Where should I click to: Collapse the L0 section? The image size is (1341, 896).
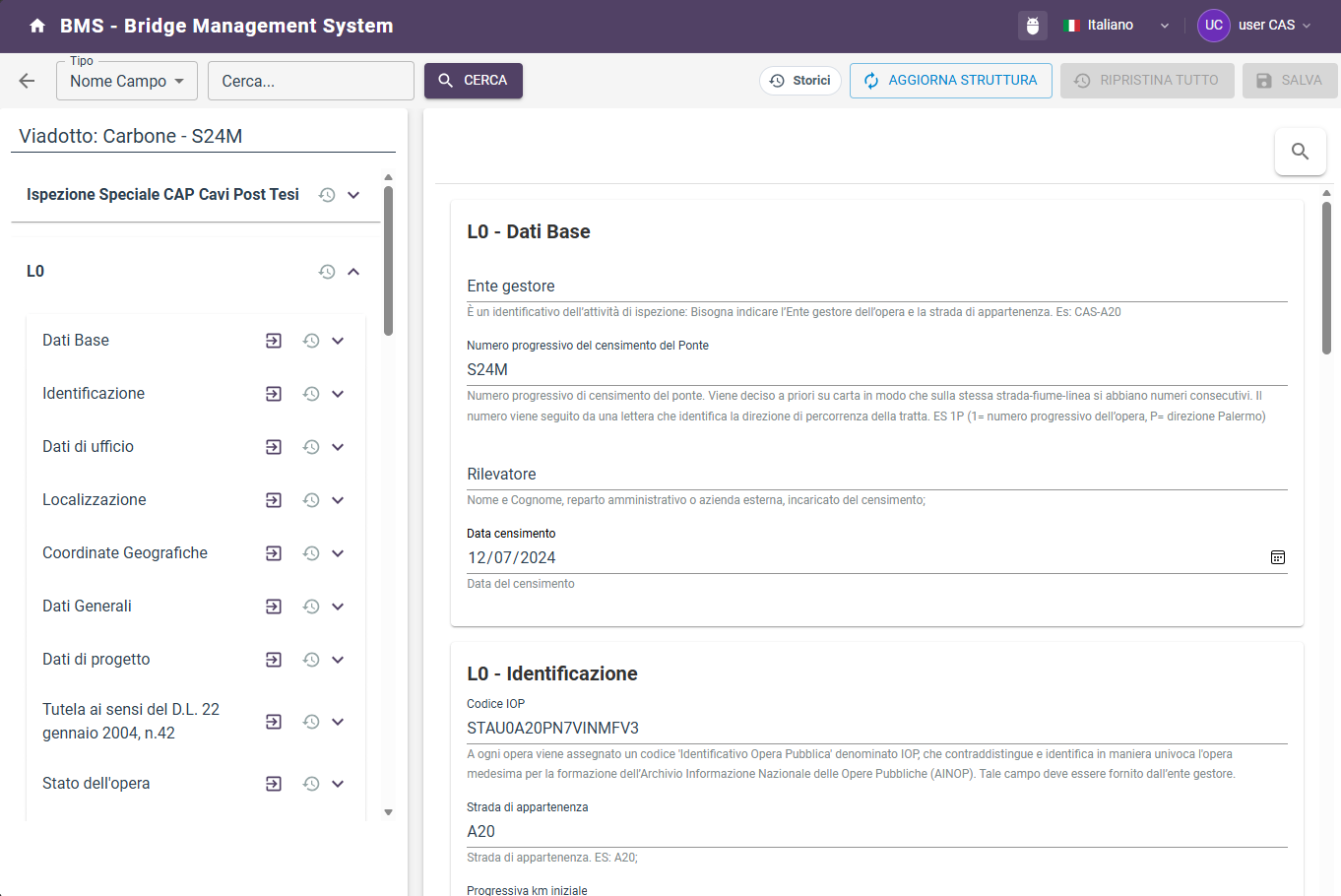(x=353, y=272)
